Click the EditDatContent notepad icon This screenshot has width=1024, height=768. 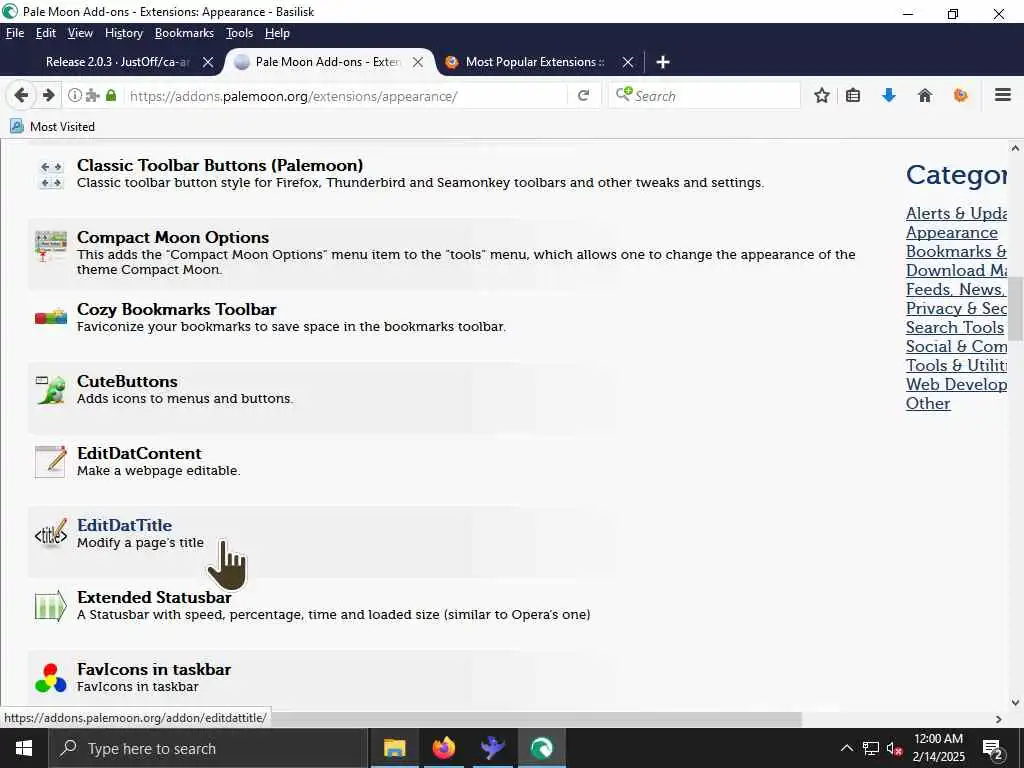tap(51, 462)
